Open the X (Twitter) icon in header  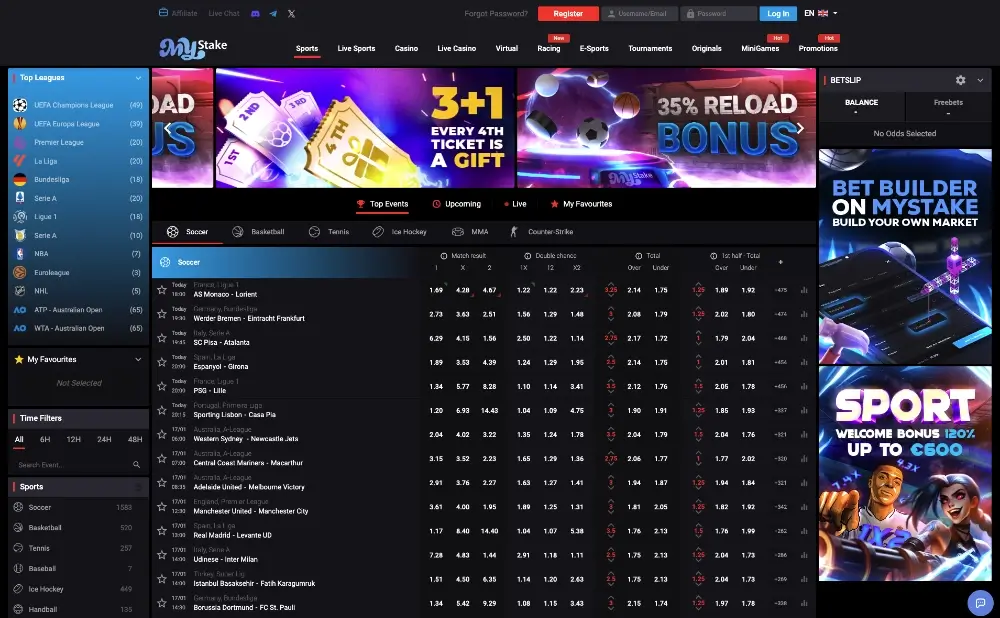290,13
